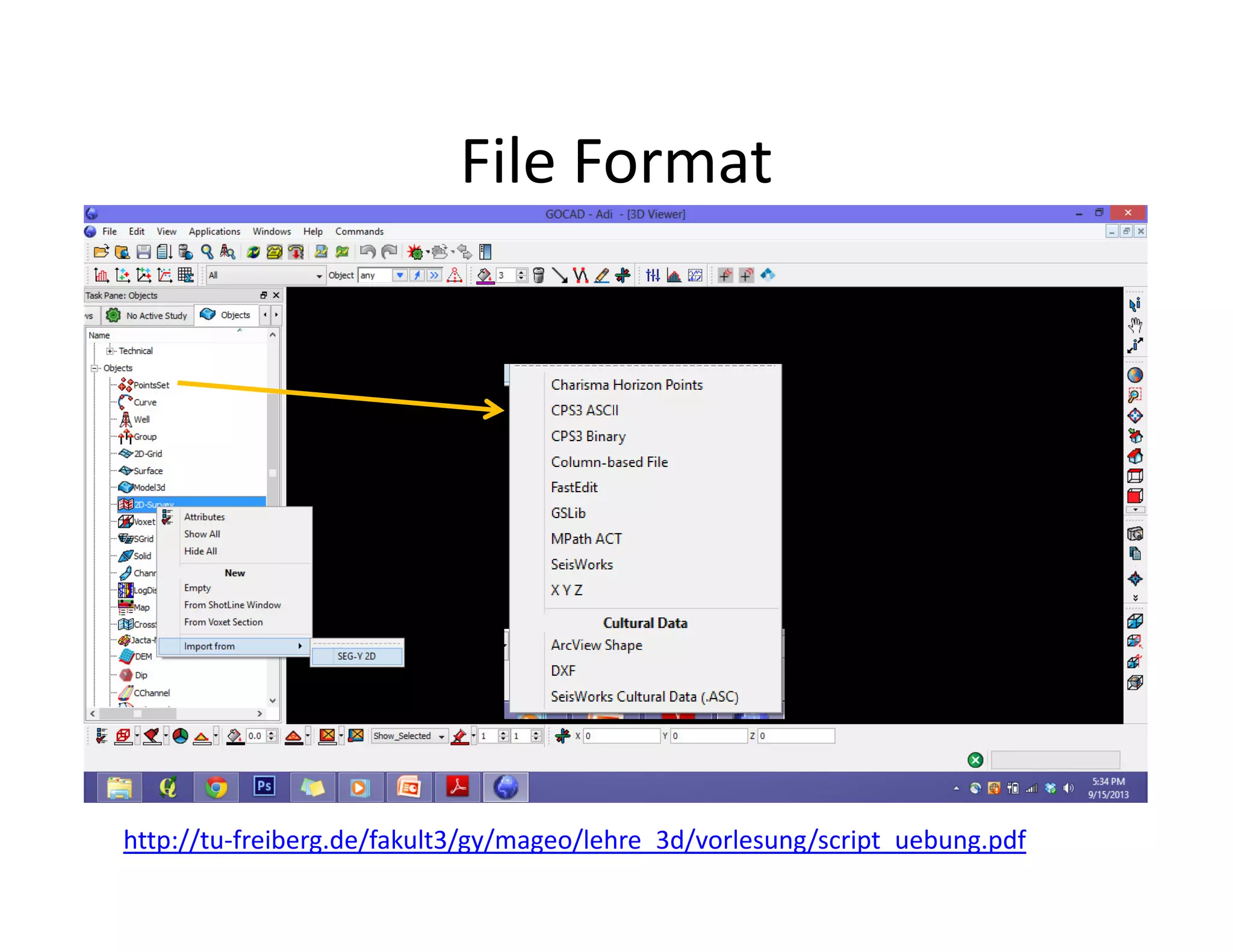
Task: Select ArcView Shape cultural data
Action: pos(597,645)
